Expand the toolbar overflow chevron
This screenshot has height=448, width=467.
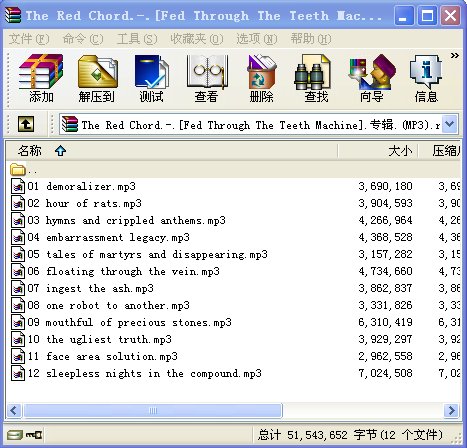coord(455,55)
